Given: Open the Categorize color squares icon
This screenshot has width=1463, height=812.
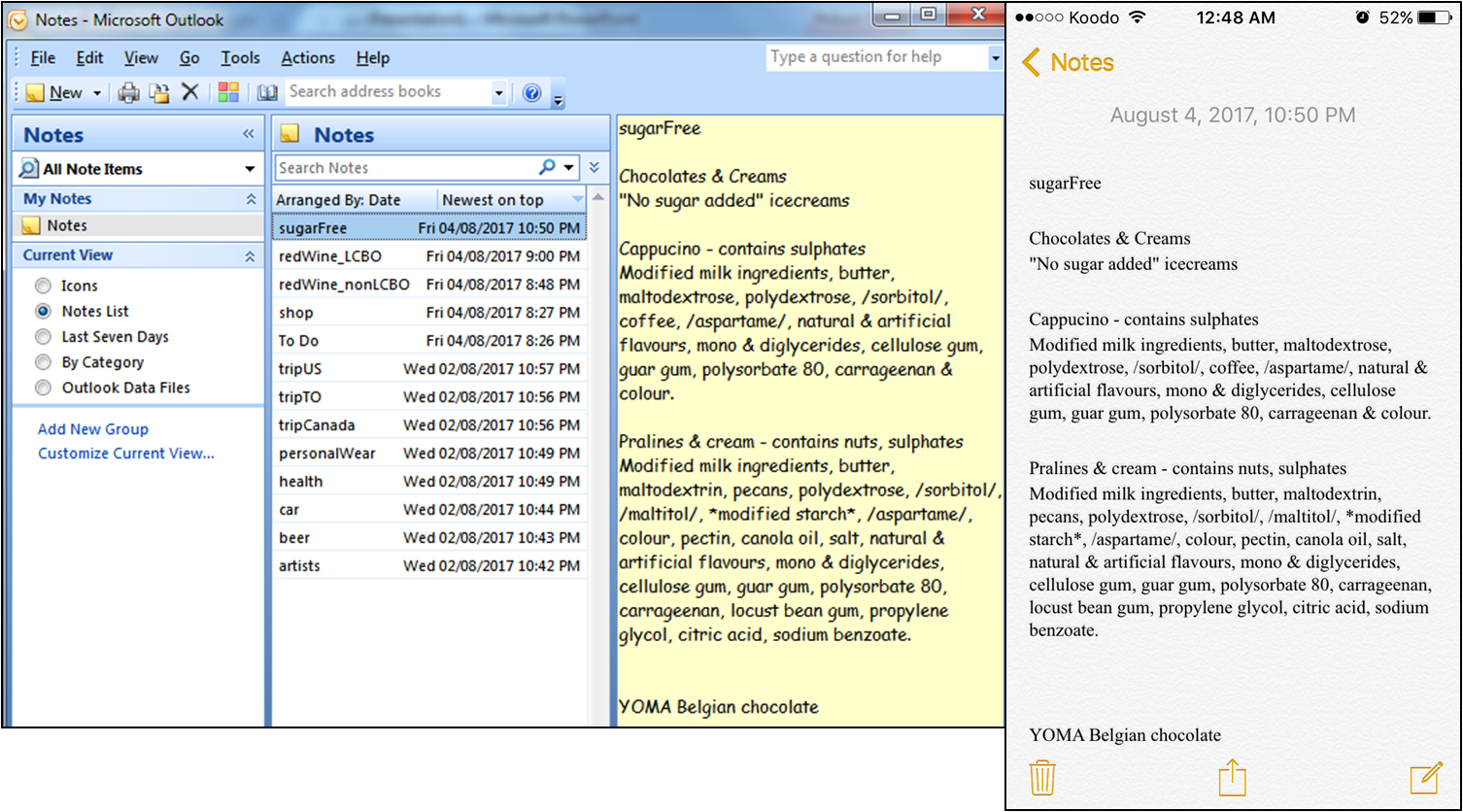Looking at the screenshot, I should coord(228,92).
